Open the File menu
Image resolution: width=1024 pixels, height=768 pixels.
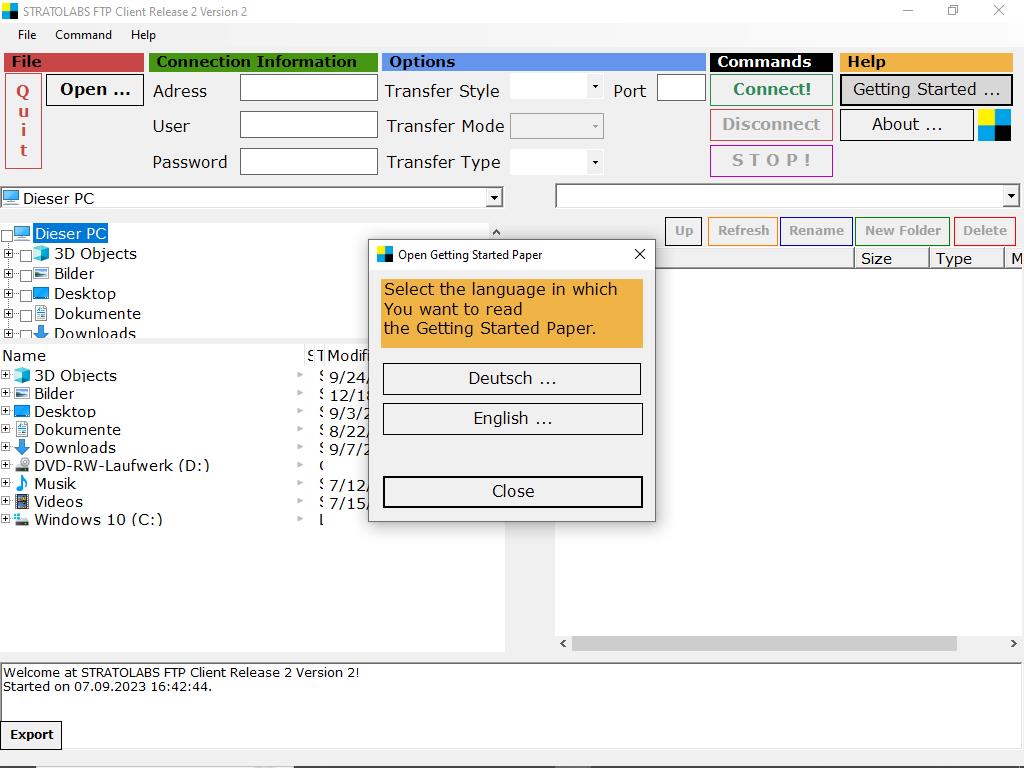27,35
